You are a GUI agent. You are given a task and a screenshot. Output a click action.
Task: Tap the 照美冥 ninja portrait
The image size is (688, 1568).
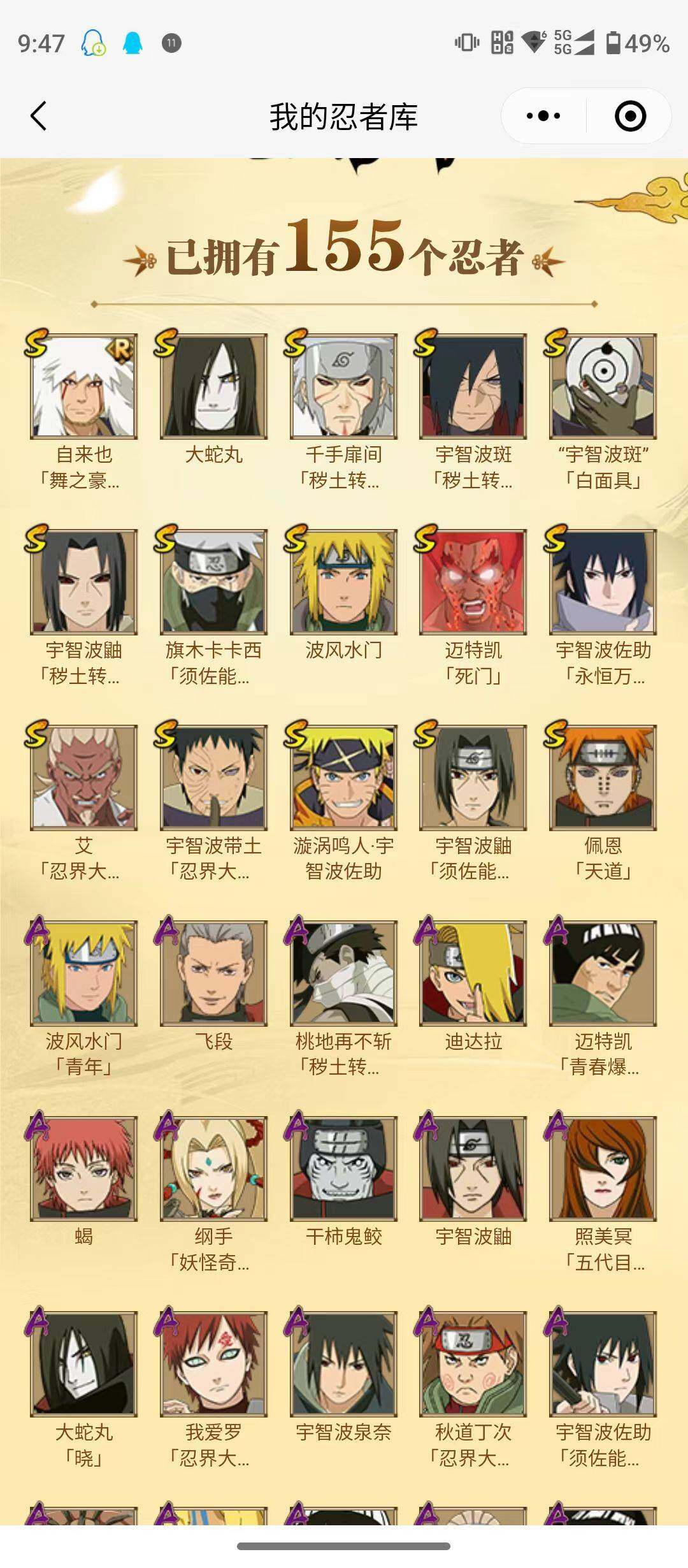(x=603, y=1168)
